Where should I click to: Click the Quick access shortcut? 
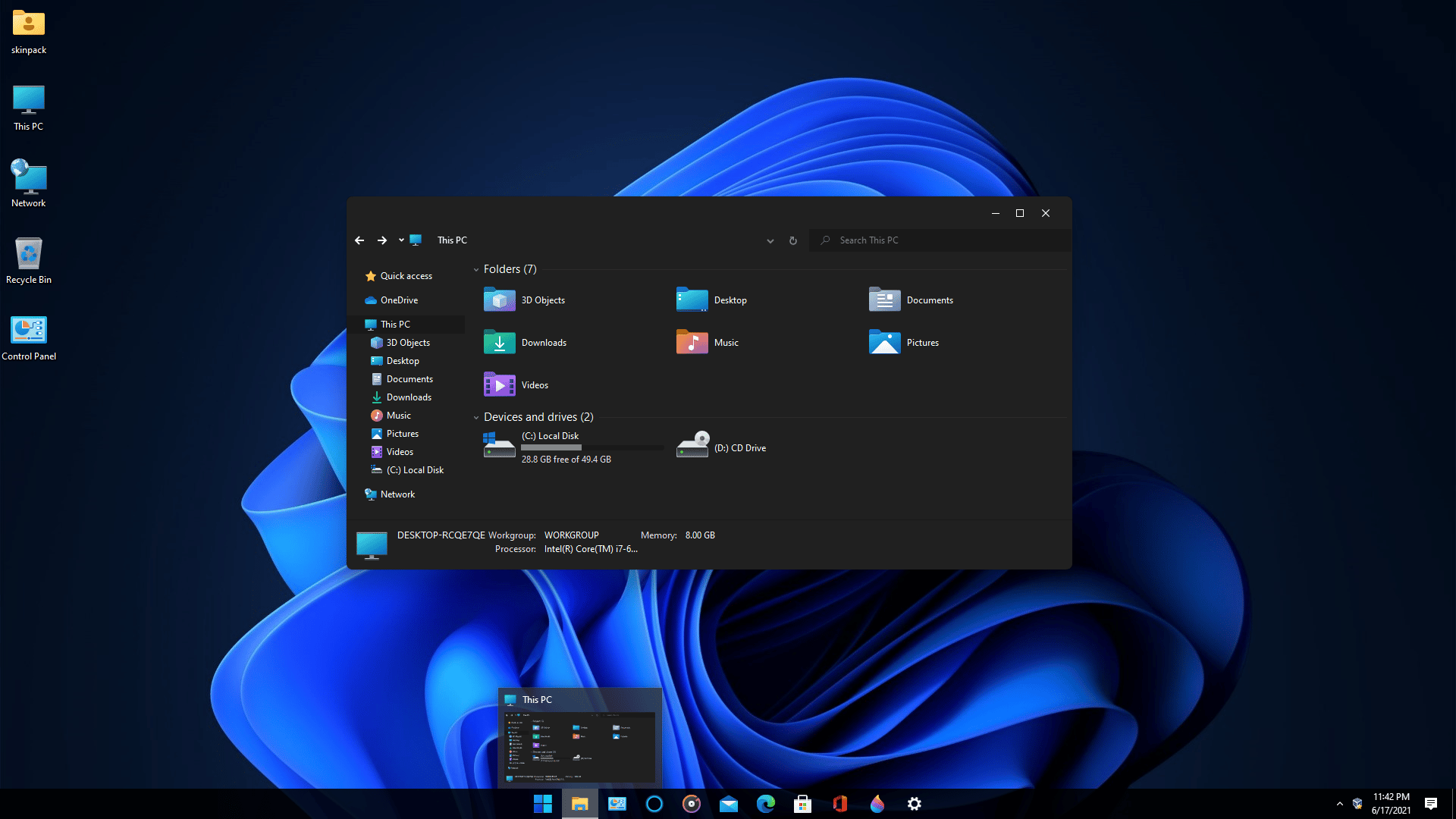[x=406, y=275]
